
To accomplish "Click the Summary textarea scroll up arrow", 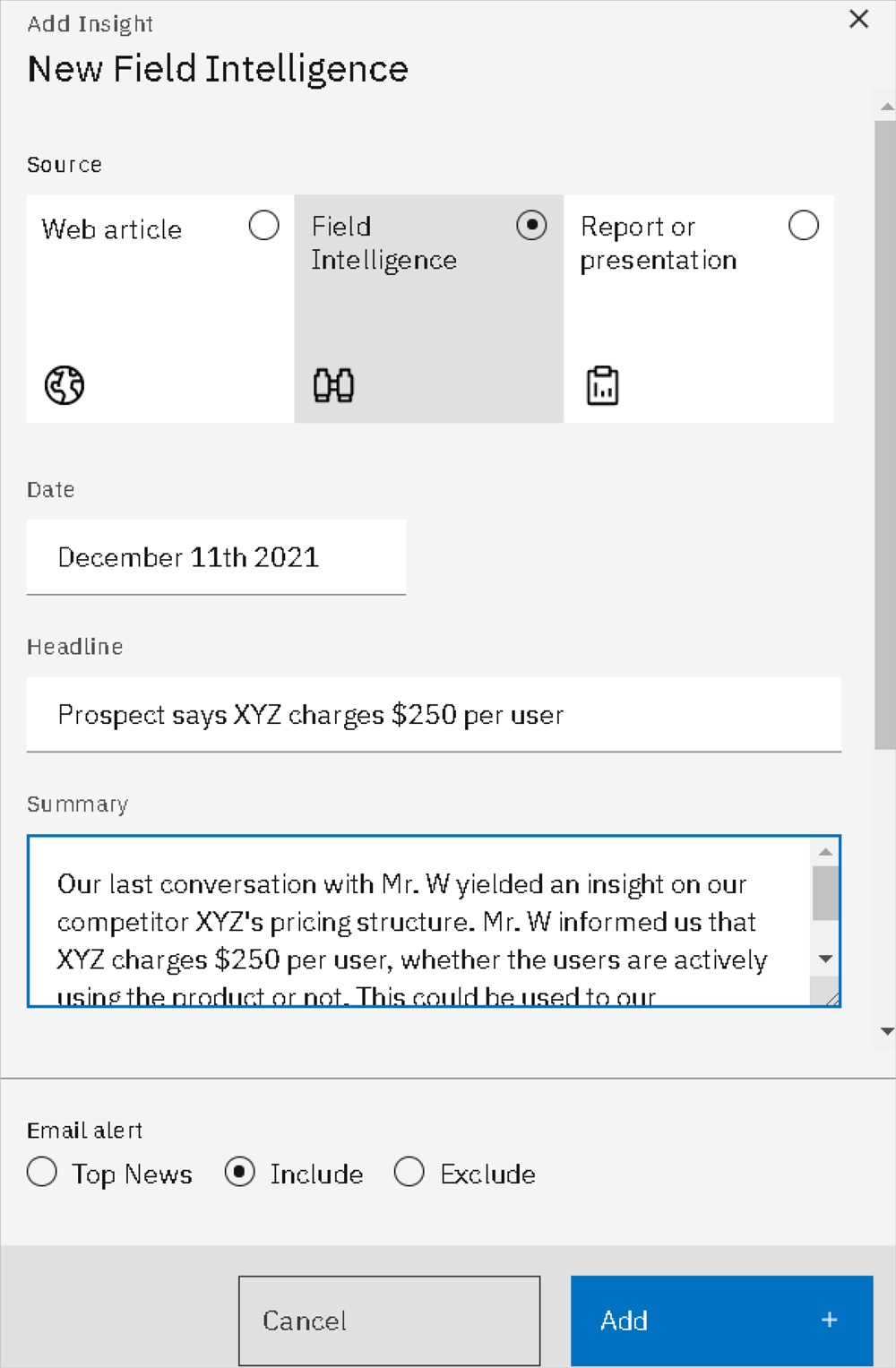I will tap(825, 851).
